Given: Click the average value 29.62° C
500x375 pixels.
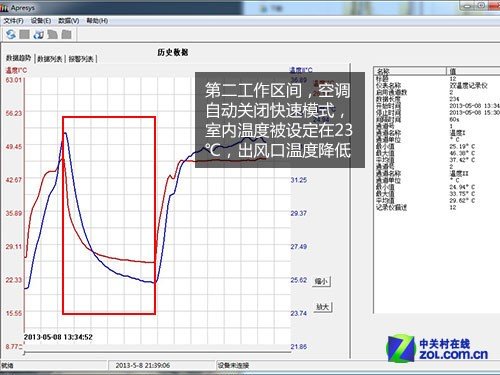Looking at the screenshot, I should [462, 200].
